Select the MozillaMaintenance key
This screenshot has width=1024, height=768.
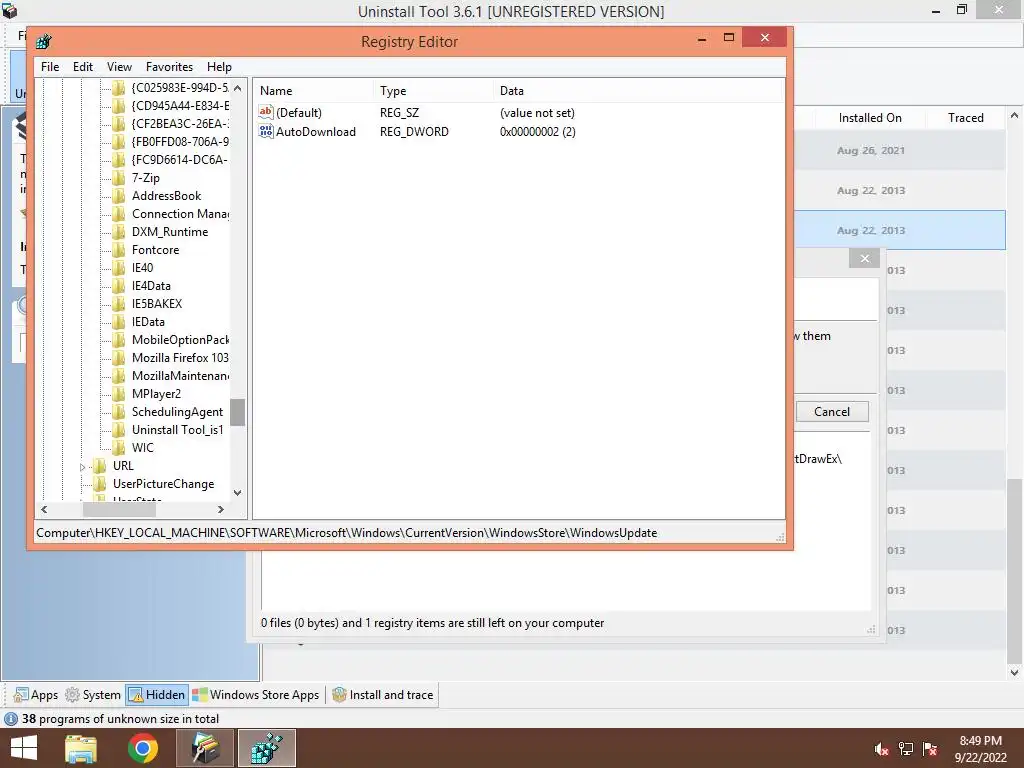[180, 376]
